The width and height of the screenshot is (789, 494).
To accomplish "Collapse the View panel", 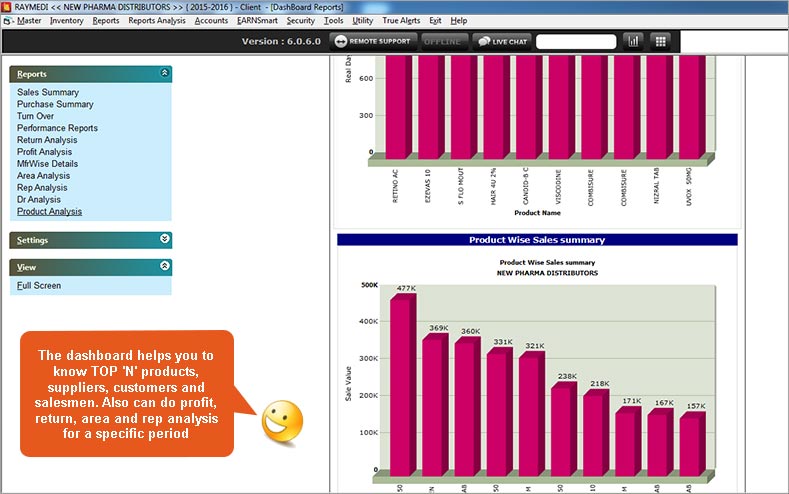I will [x=164, y=267].
